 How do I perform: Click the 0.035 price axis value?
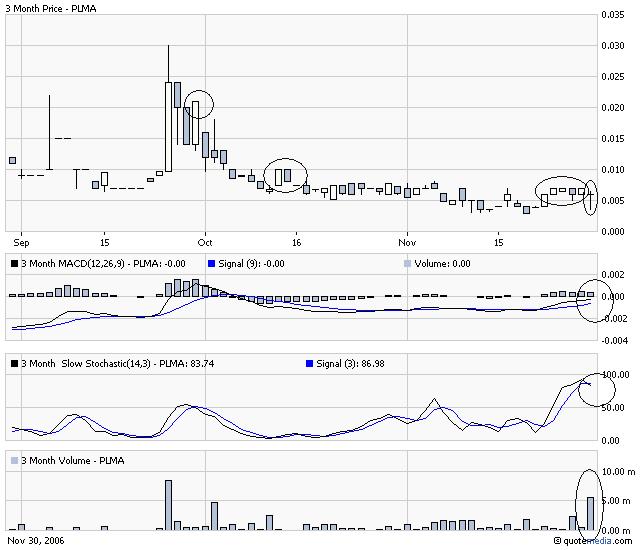tap(613, 15)
